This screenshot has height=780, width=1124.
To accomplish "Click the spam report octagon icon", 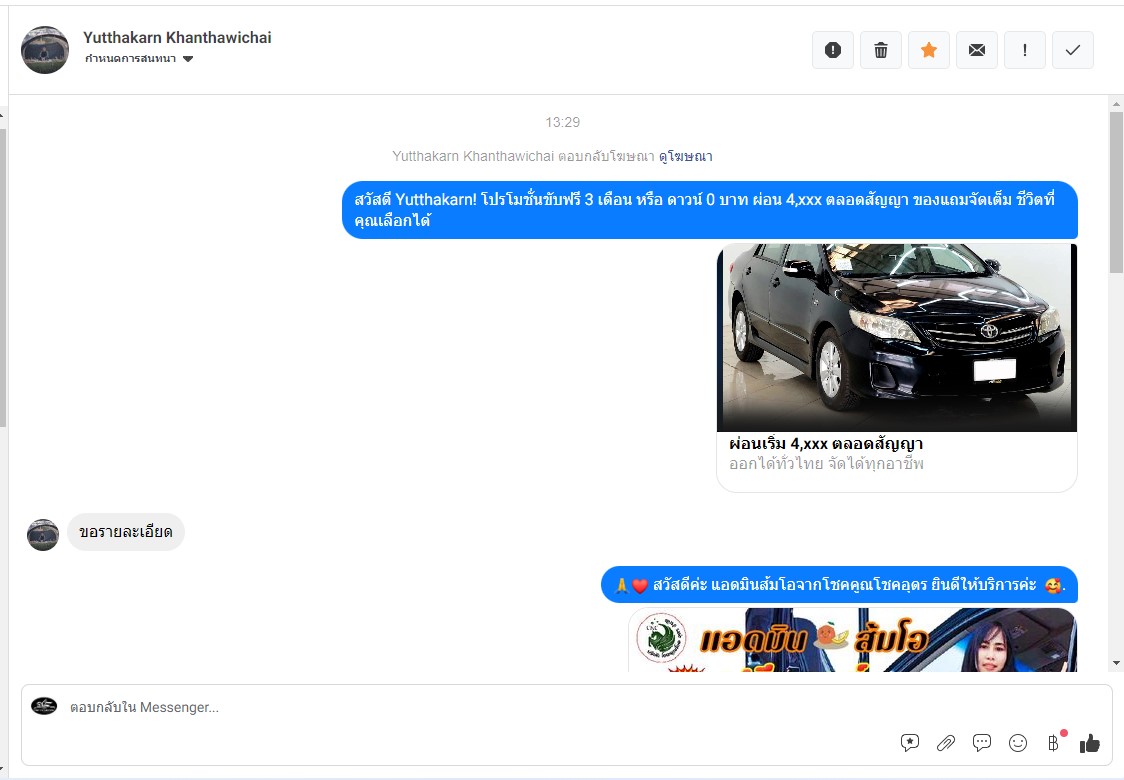I will pyautogui.click(x=833, y=50).
